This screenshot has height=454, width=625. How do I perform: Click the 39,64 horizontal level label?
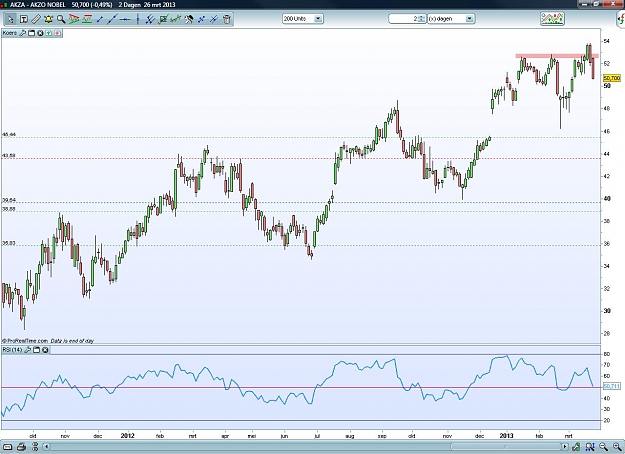(x=9, y=200)
